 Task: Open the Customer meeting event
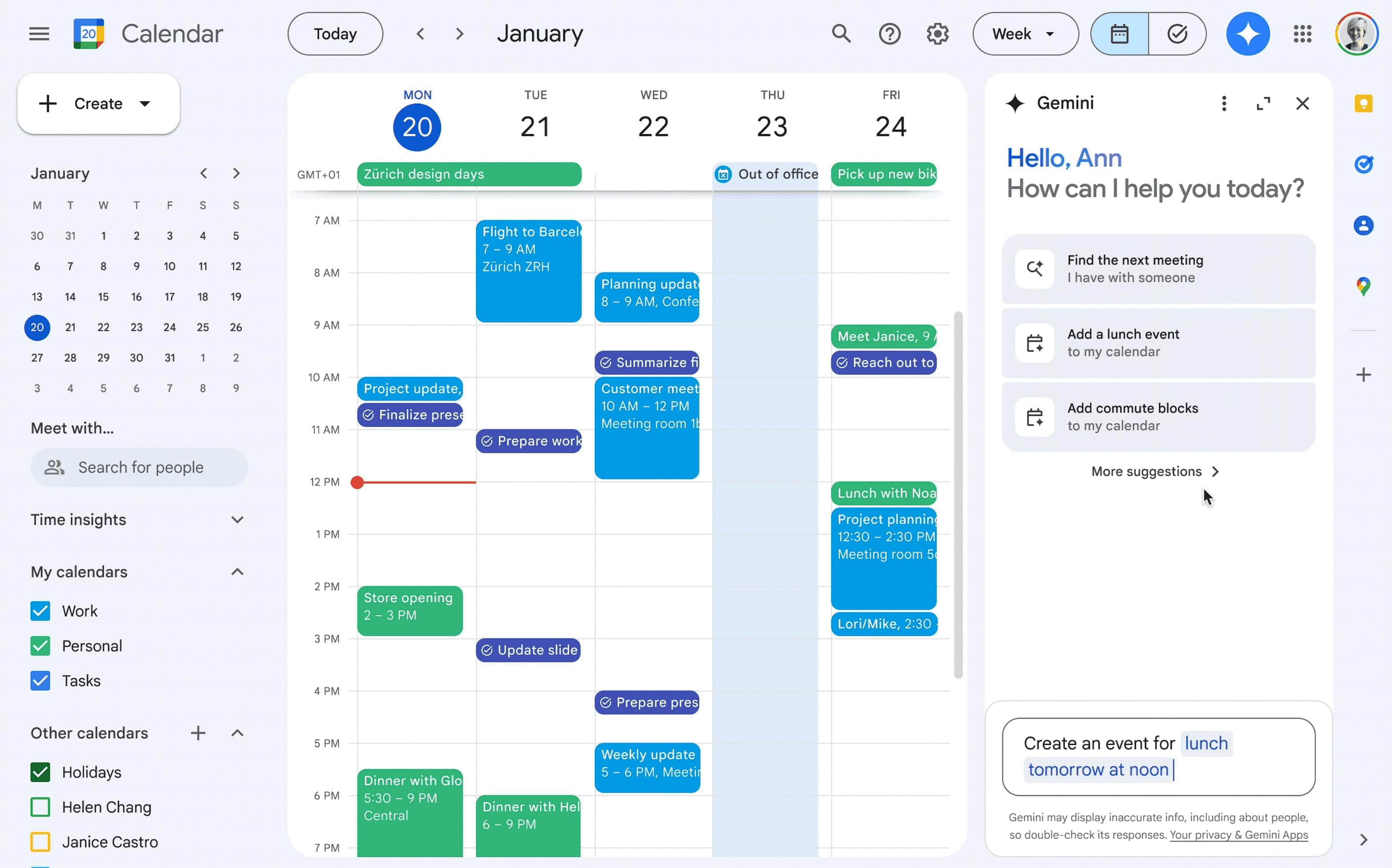646,428
